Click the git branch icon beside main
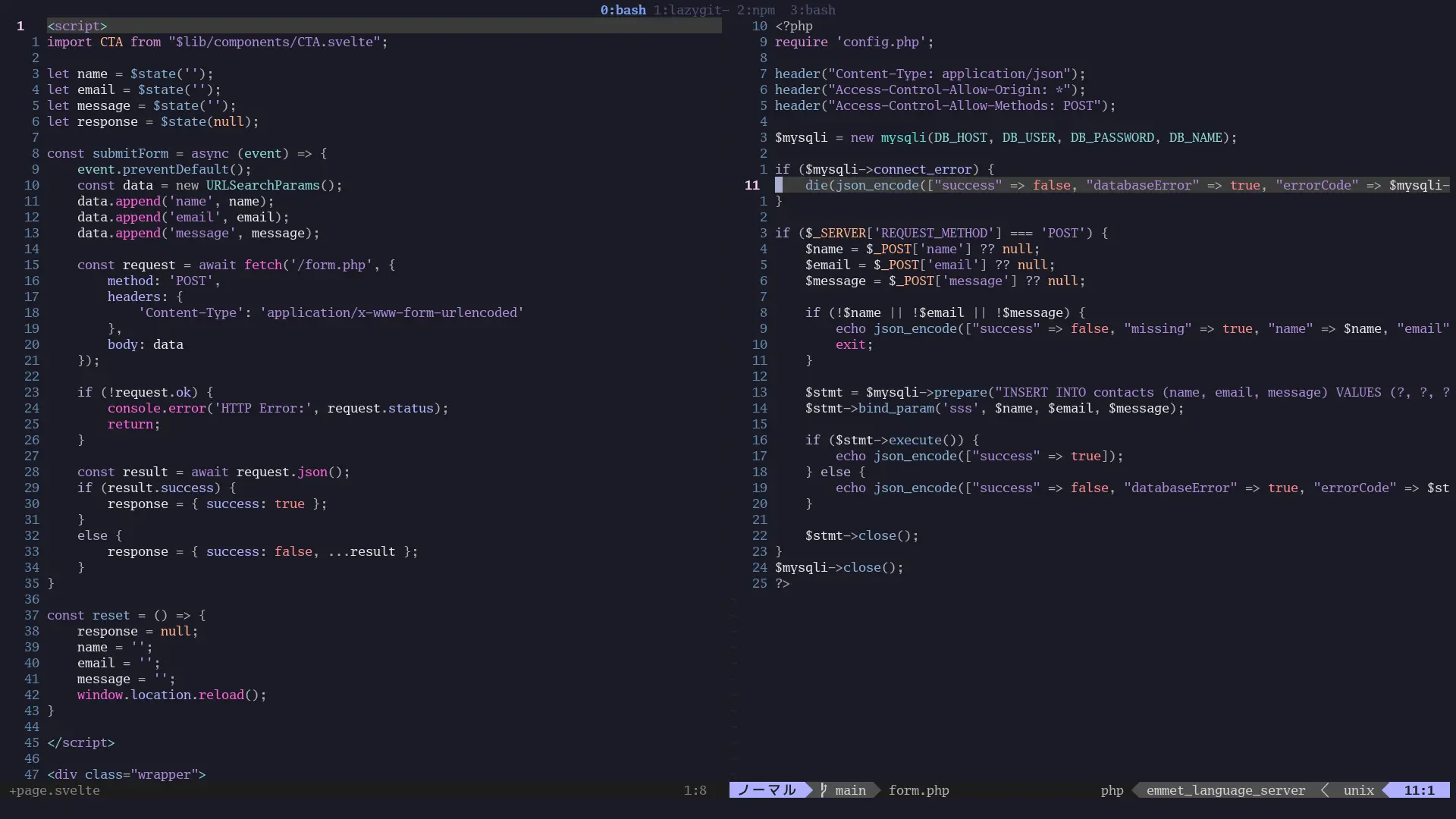The height and width of the screenshot is (819, 1456). [824, 790]
